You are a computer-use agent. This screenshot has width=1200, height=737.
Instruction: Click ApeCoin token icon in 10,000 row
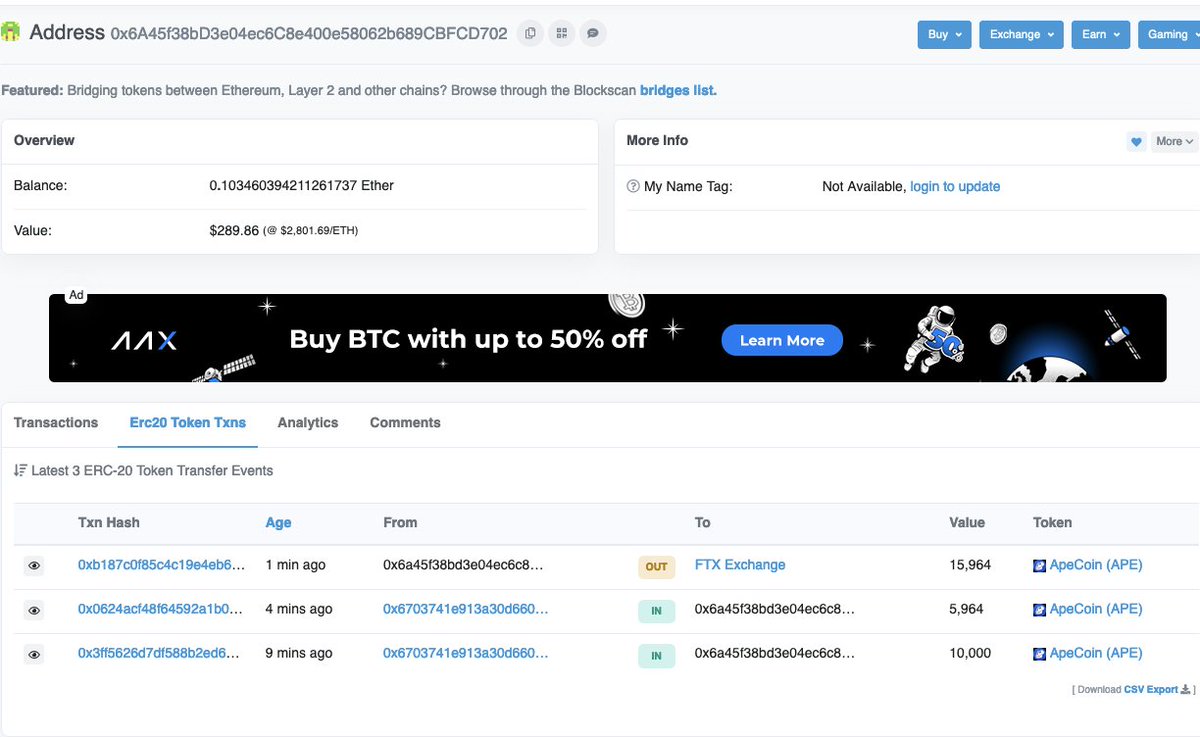coord(1040,654)
